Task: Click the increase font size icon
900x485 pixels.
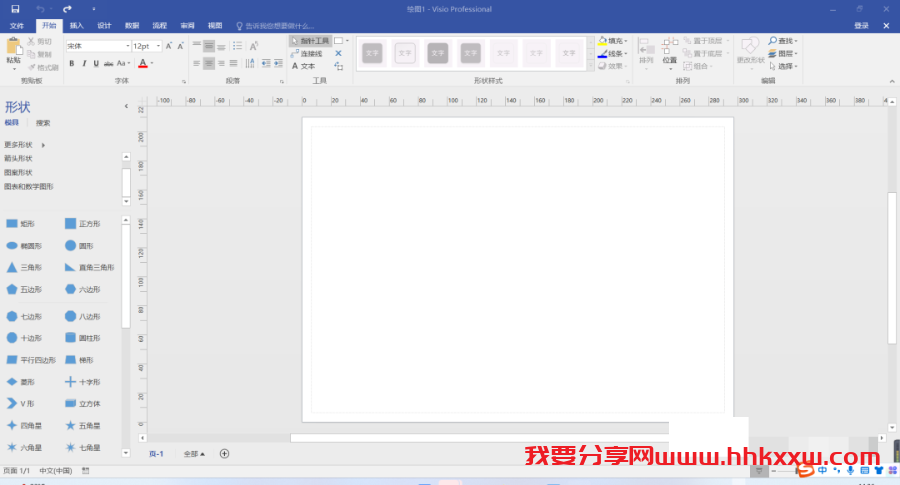Action: click(x=169, y=46)
